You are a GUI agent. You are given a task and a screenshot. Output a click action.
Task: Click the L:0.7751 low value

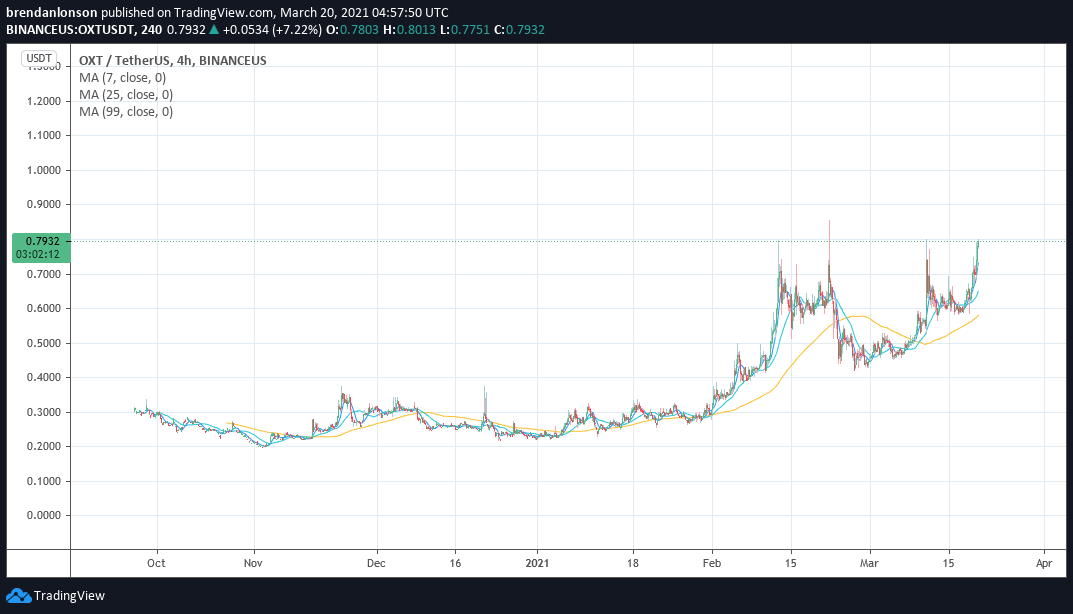coord(465,29)
